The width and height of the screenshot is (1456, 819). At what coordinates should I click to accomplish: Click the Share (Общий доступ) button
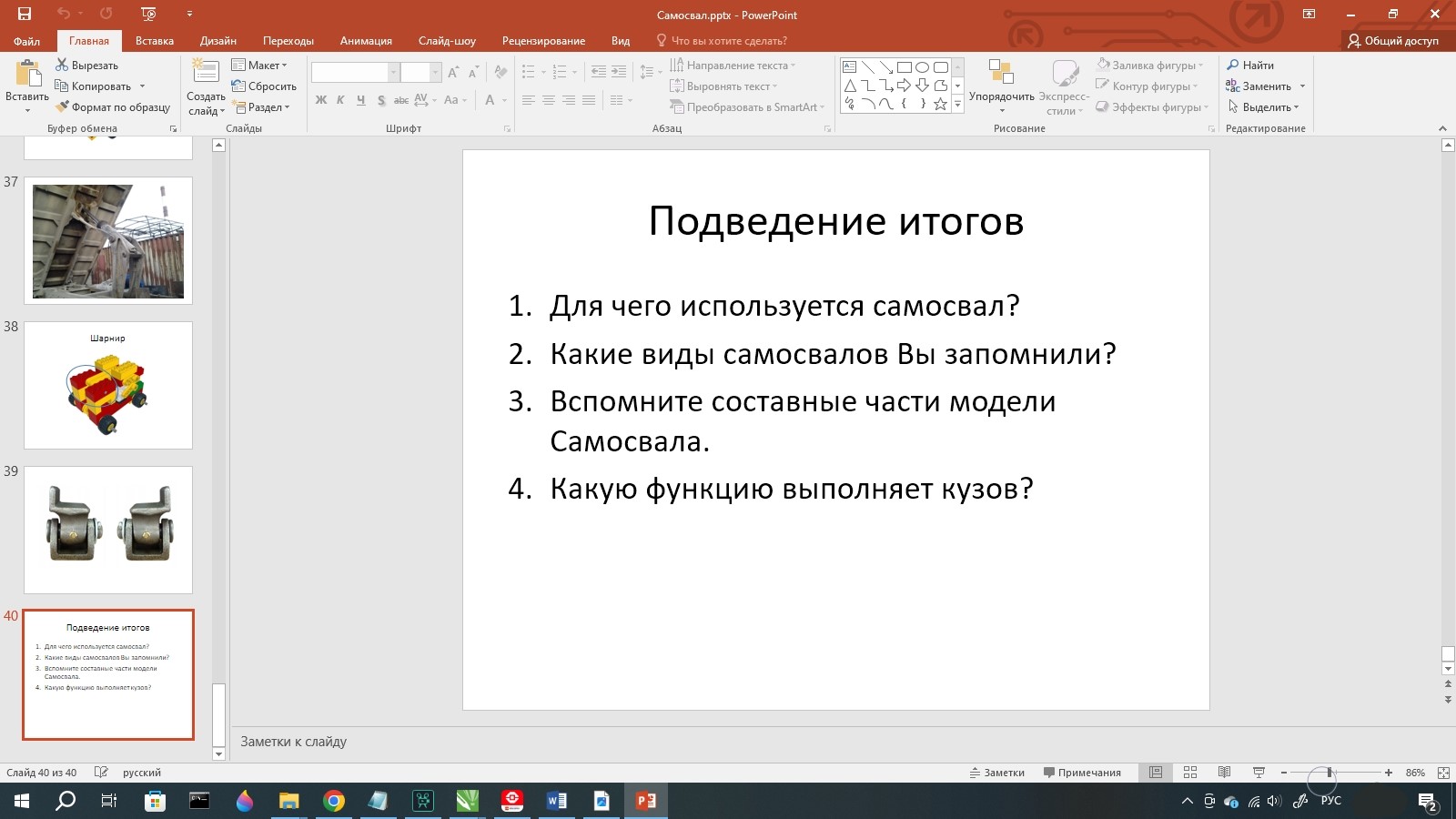click(x=1393, y=41)
